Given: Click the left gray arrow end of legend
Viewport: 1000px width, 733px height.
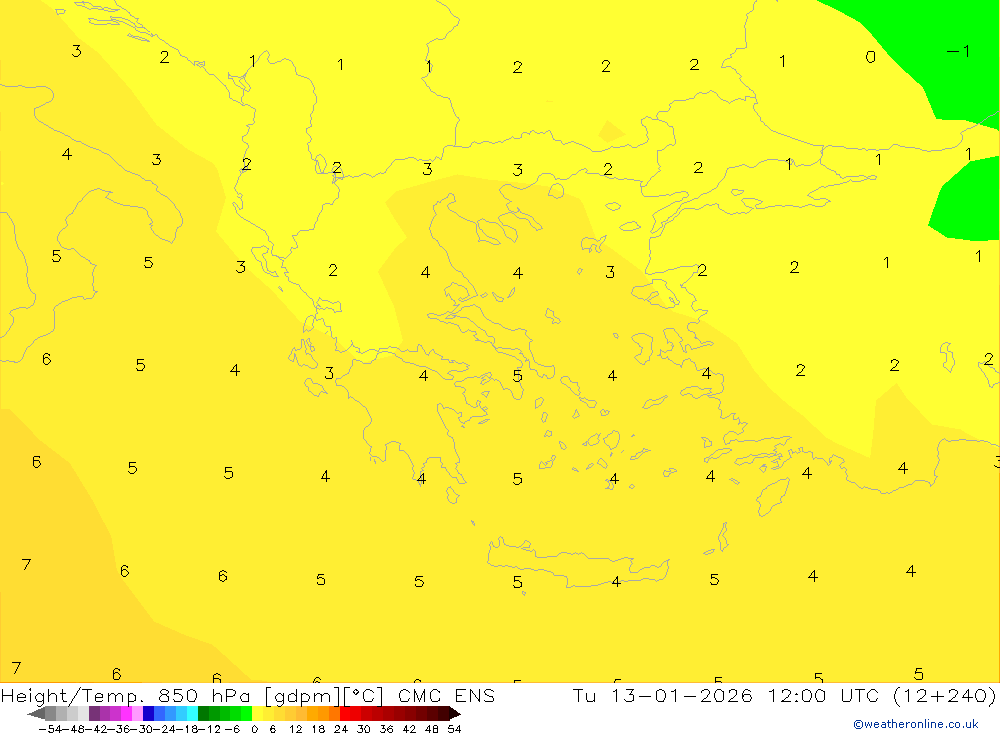Looking at the screenshot, I should (36, 714).
